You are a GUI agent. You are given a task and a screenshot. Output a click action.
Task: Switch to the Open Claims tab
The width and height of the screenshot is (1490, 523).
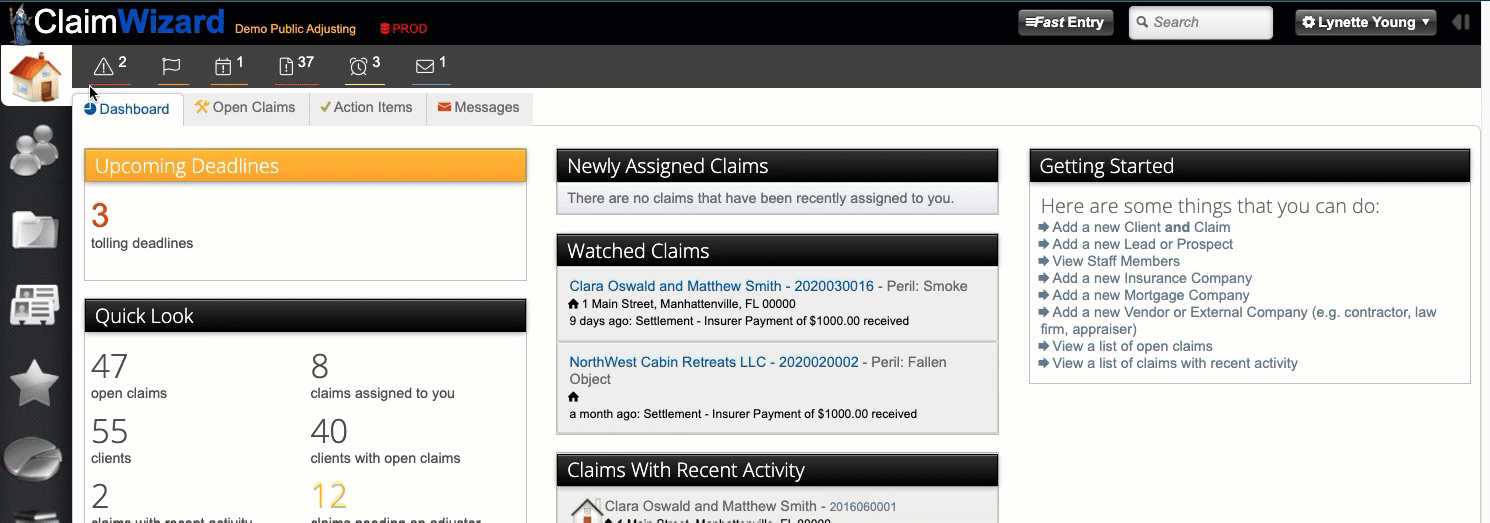246,108
